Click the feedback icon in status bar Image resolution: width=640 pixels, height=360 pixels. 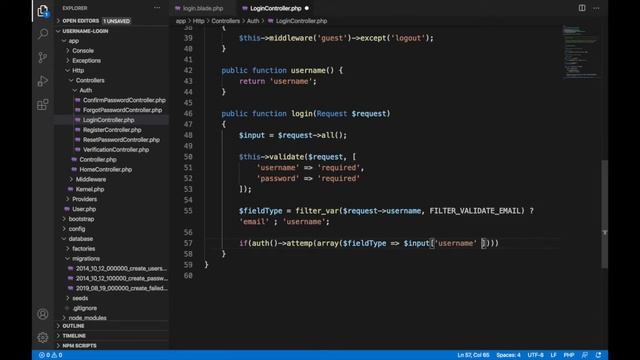pos(584,355)
